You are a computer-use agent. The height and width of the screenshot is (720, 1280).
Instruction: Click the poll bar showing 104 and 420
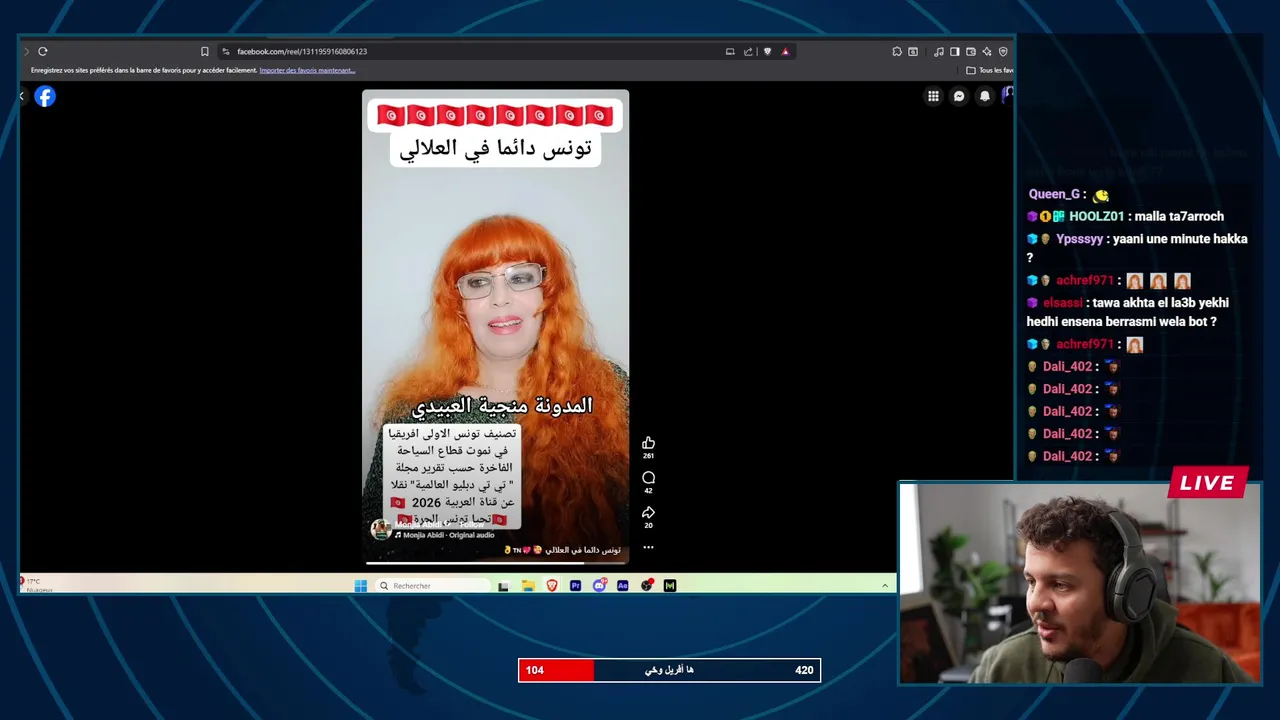(x=669, y=670)
